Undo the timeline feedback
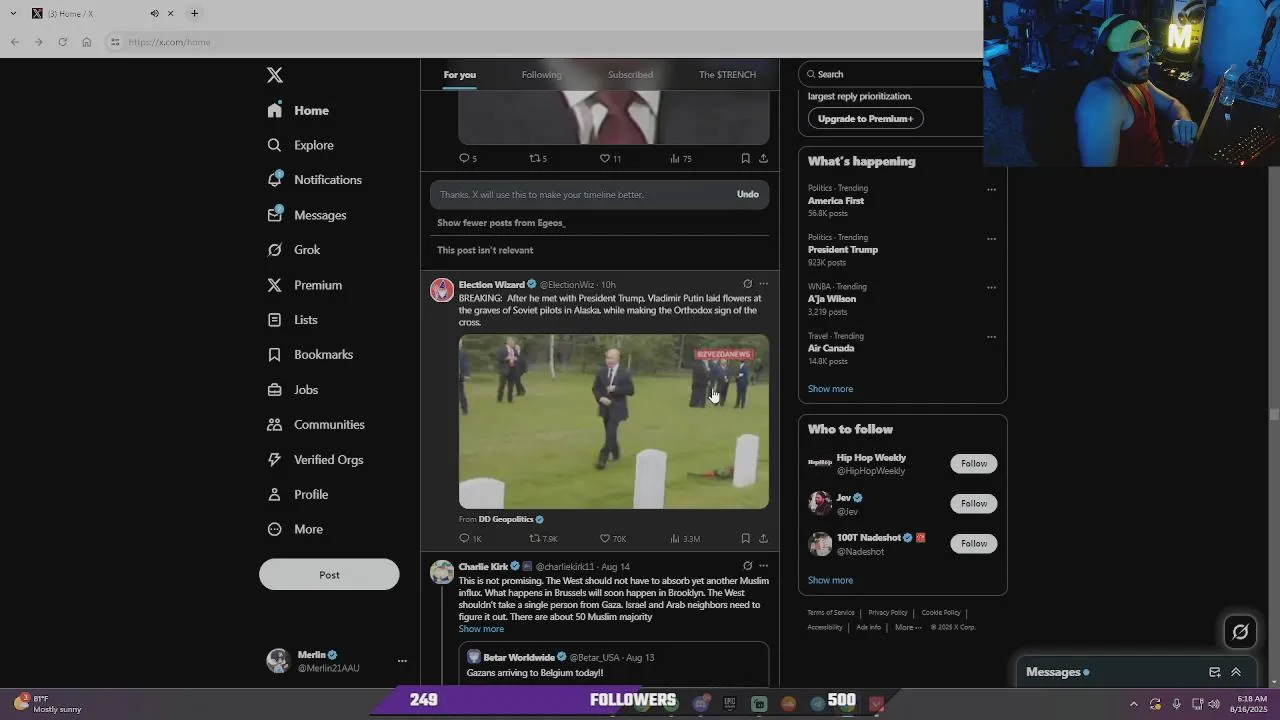1280x720 pixels. (x=748, y=194)
